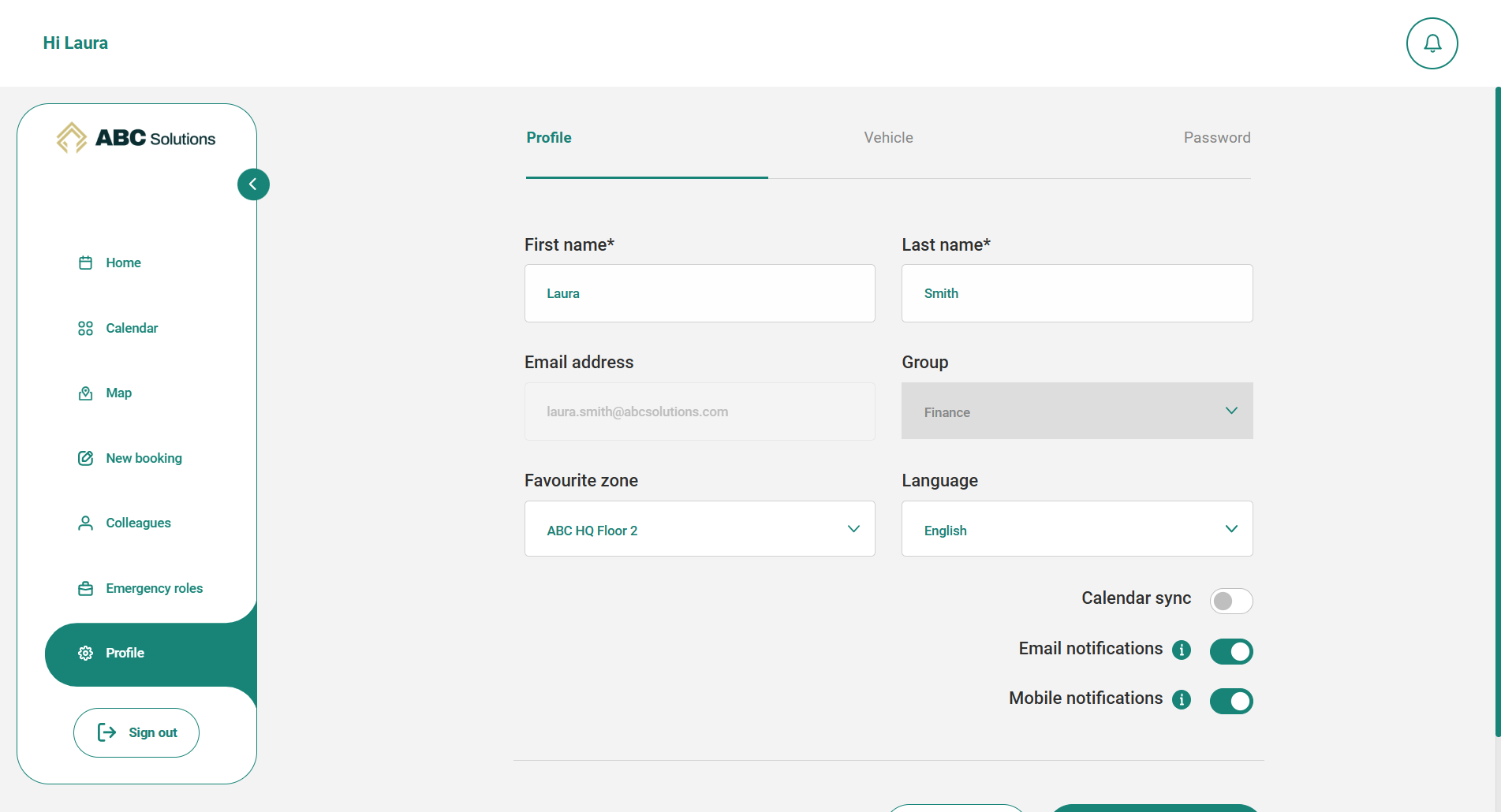Click the Last name input field

click(1077, 293)
